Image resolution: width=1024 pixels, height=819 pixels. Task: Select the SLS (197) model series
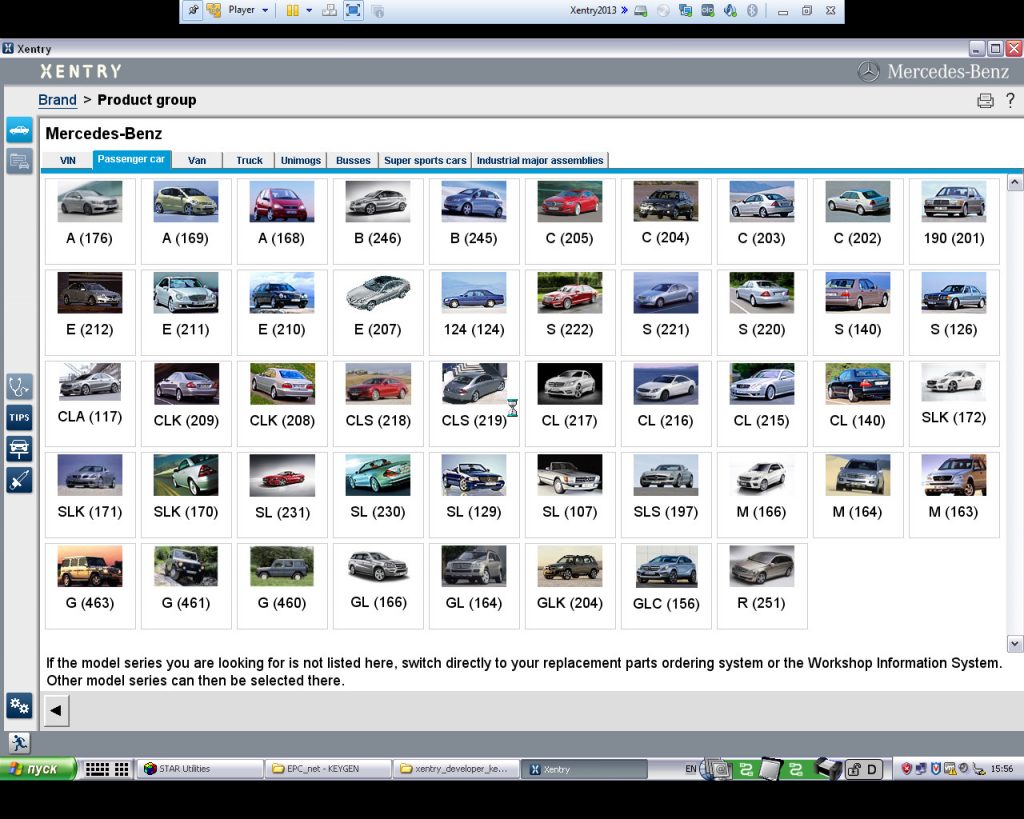[666, 495]
